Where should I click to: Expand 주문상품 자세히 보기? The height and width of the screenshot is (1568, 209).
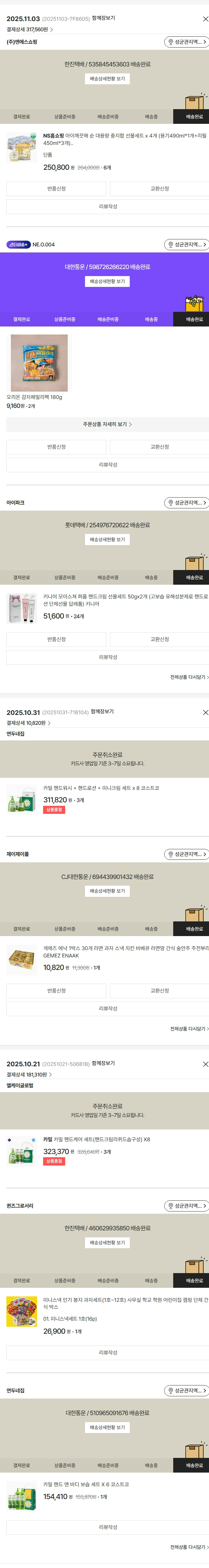(x=107, y=424)
